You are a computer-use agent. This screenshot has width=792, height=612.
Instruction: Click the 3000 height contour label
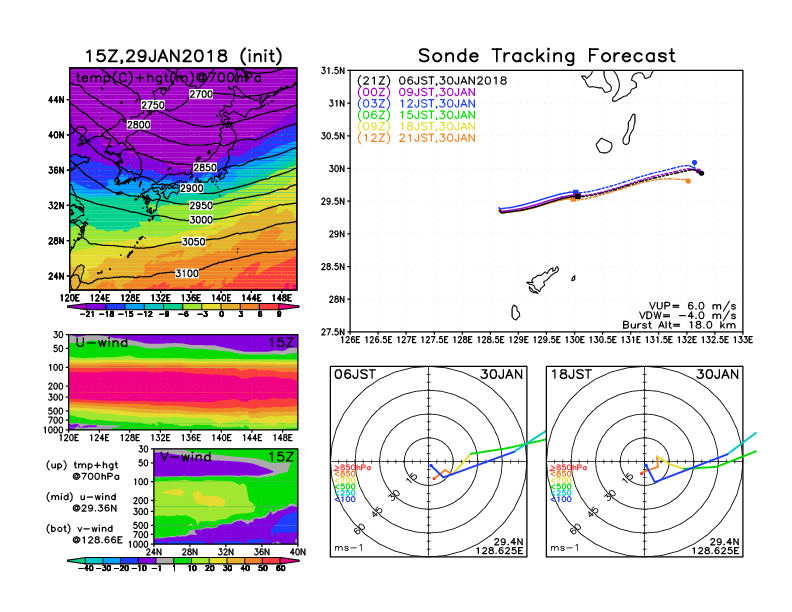pos(201,219)
